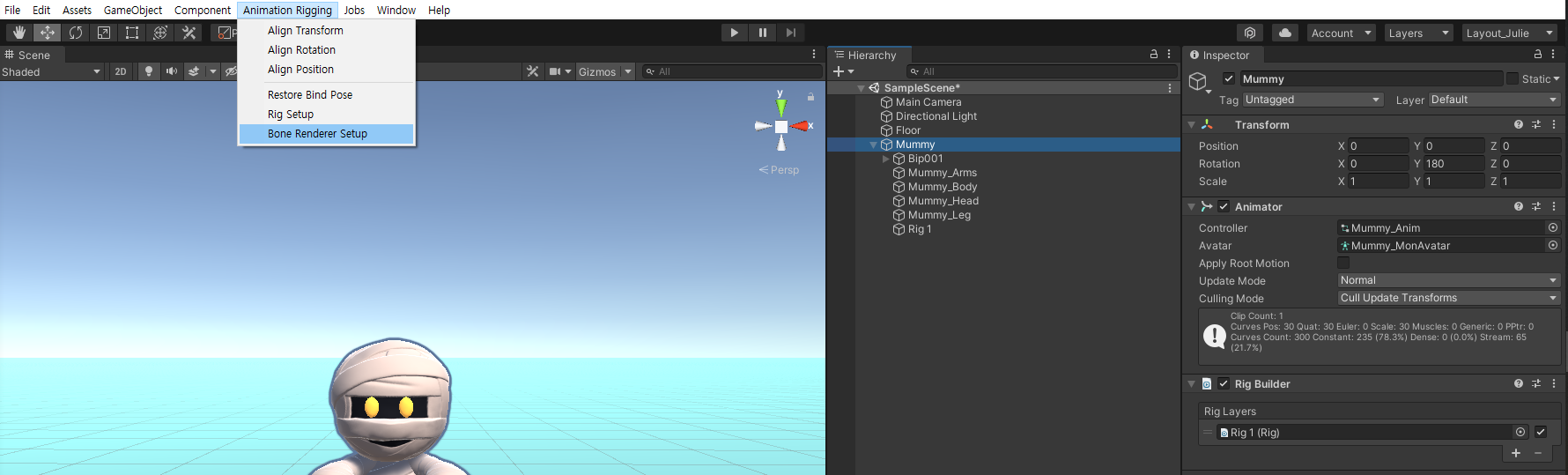Open the Jobs menu
The image size is (1568, 475).
coord(354,10)
